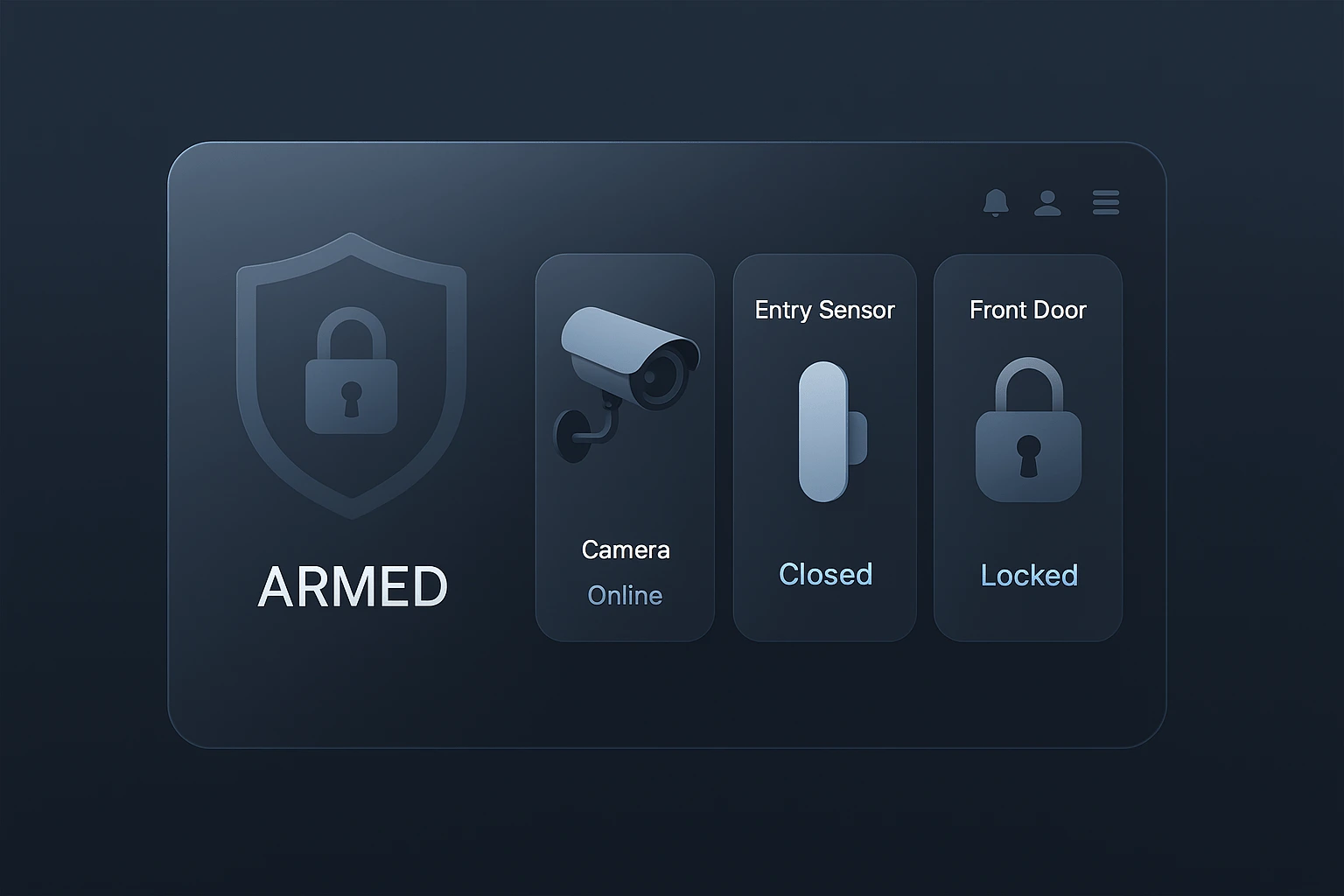The image size is (1344, 896).
Task: Open the hamburger menu icon
Action: click(1106, 202)
